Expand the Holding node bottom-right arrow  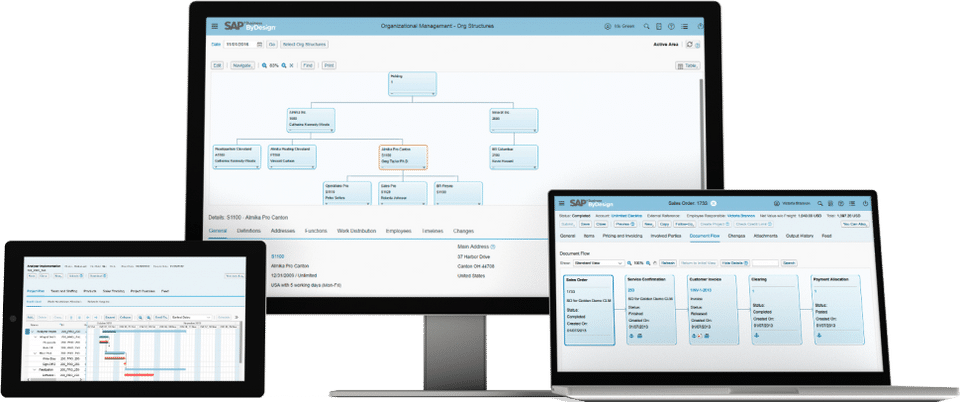[433, 94]
